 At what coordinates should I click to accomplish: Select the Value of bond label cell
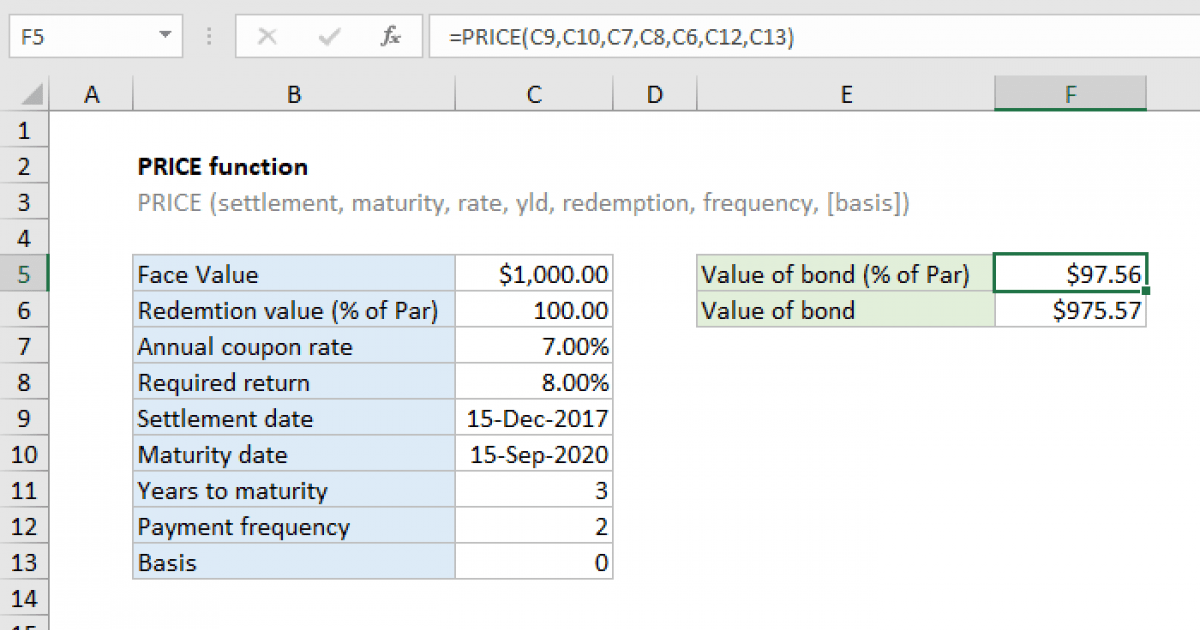click(845, 310)
